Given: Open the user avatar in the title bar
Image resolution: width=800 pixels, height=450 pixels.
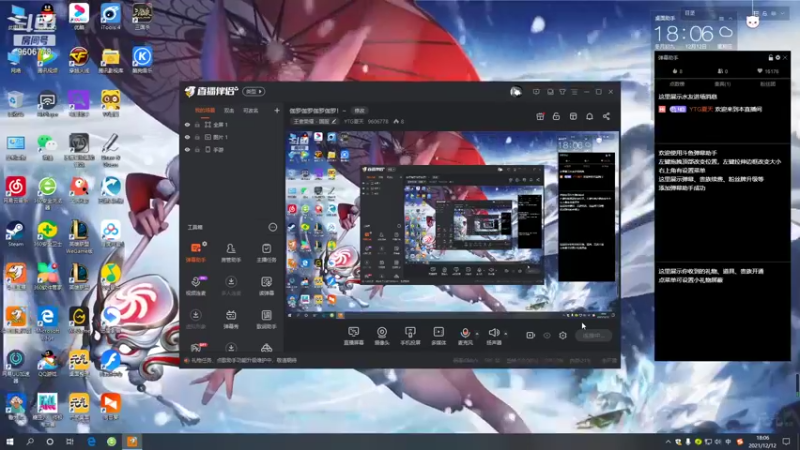Looking at the screenshot, I should pyautogui.click(x=516, y=92).
